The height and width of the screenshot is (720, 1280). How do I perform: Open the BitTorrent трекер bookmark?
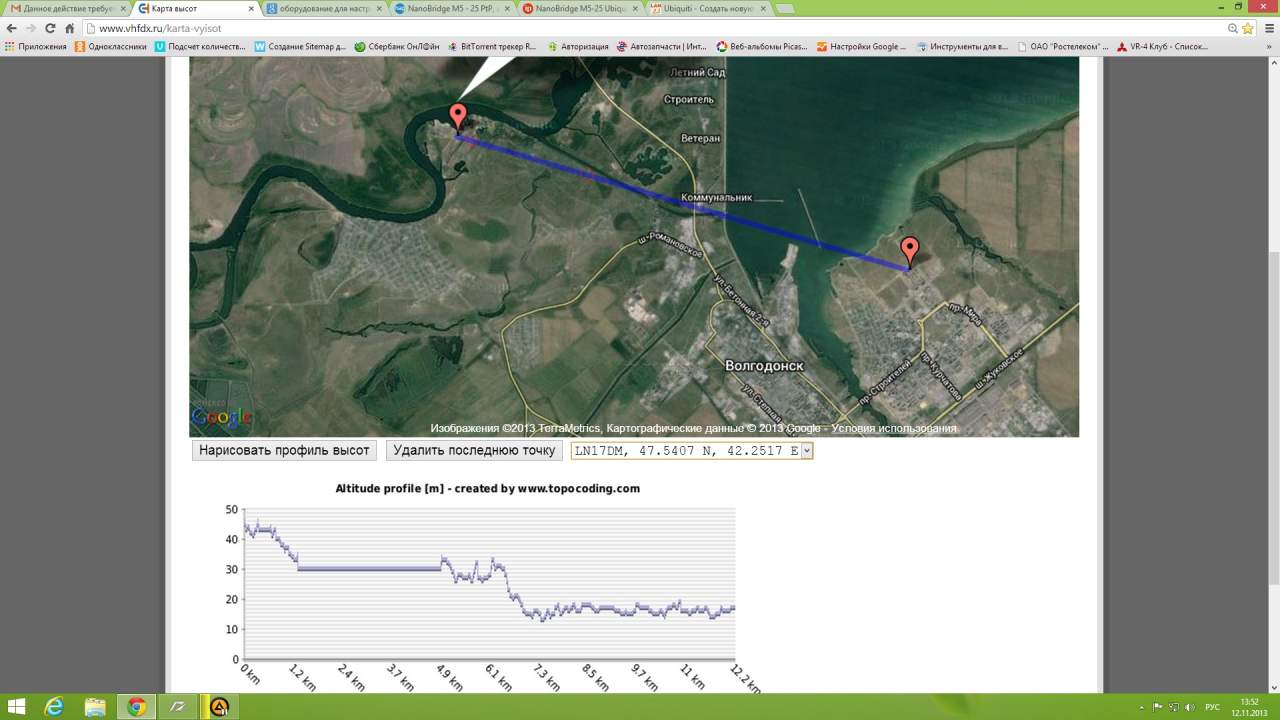491,46
